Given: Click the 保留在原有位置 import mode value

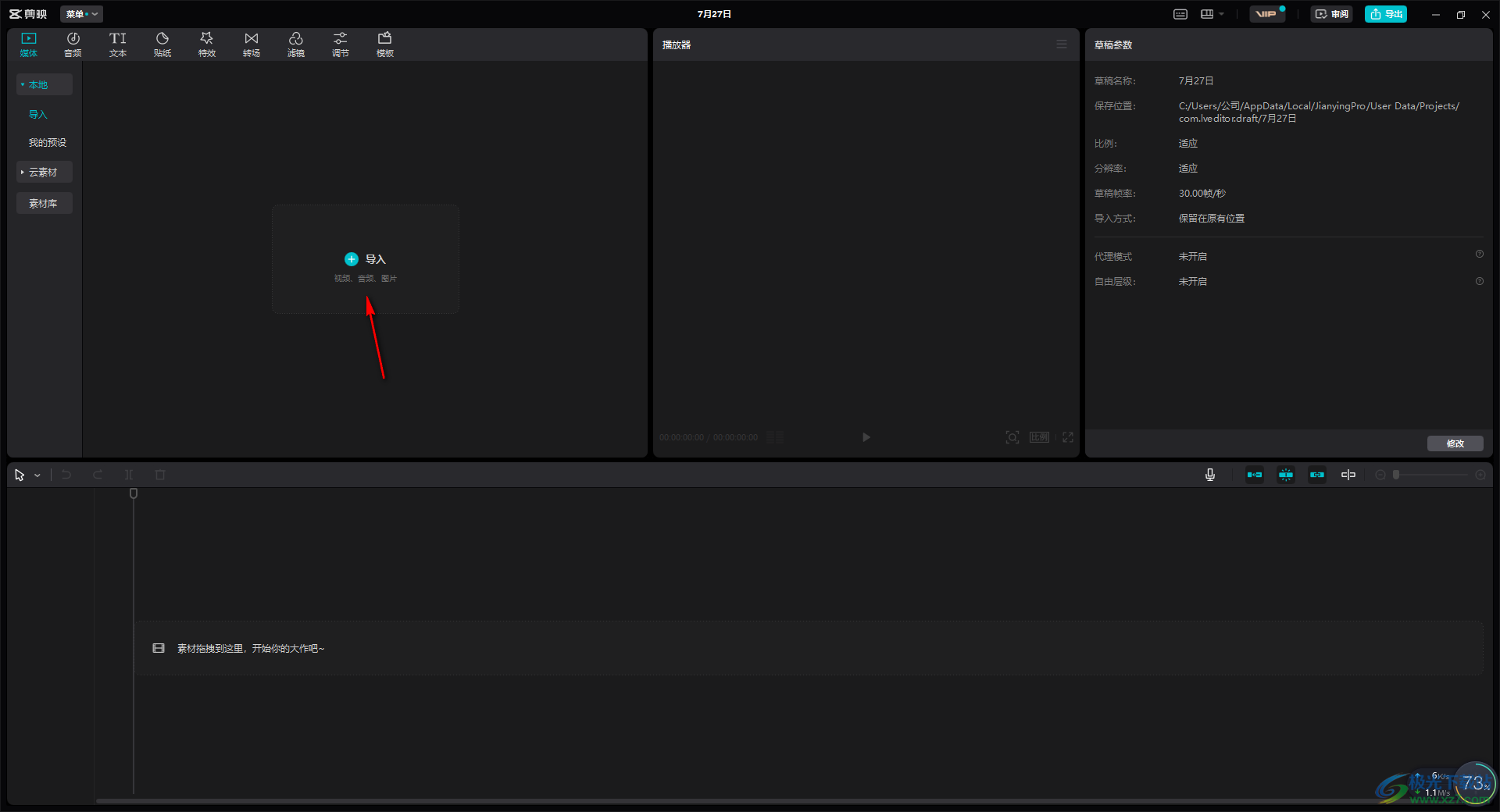Looking at the screenshot, I should [1212, 219].
